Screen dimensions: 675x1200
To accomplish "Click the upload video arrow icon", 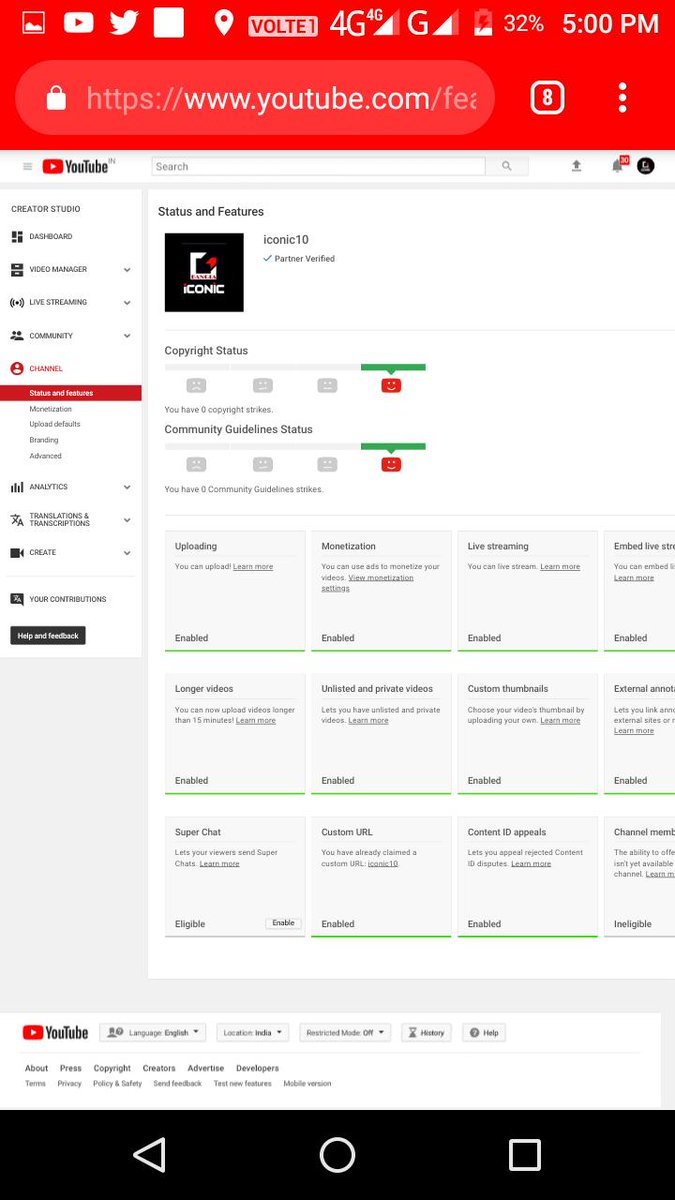I will pos(576,167).
